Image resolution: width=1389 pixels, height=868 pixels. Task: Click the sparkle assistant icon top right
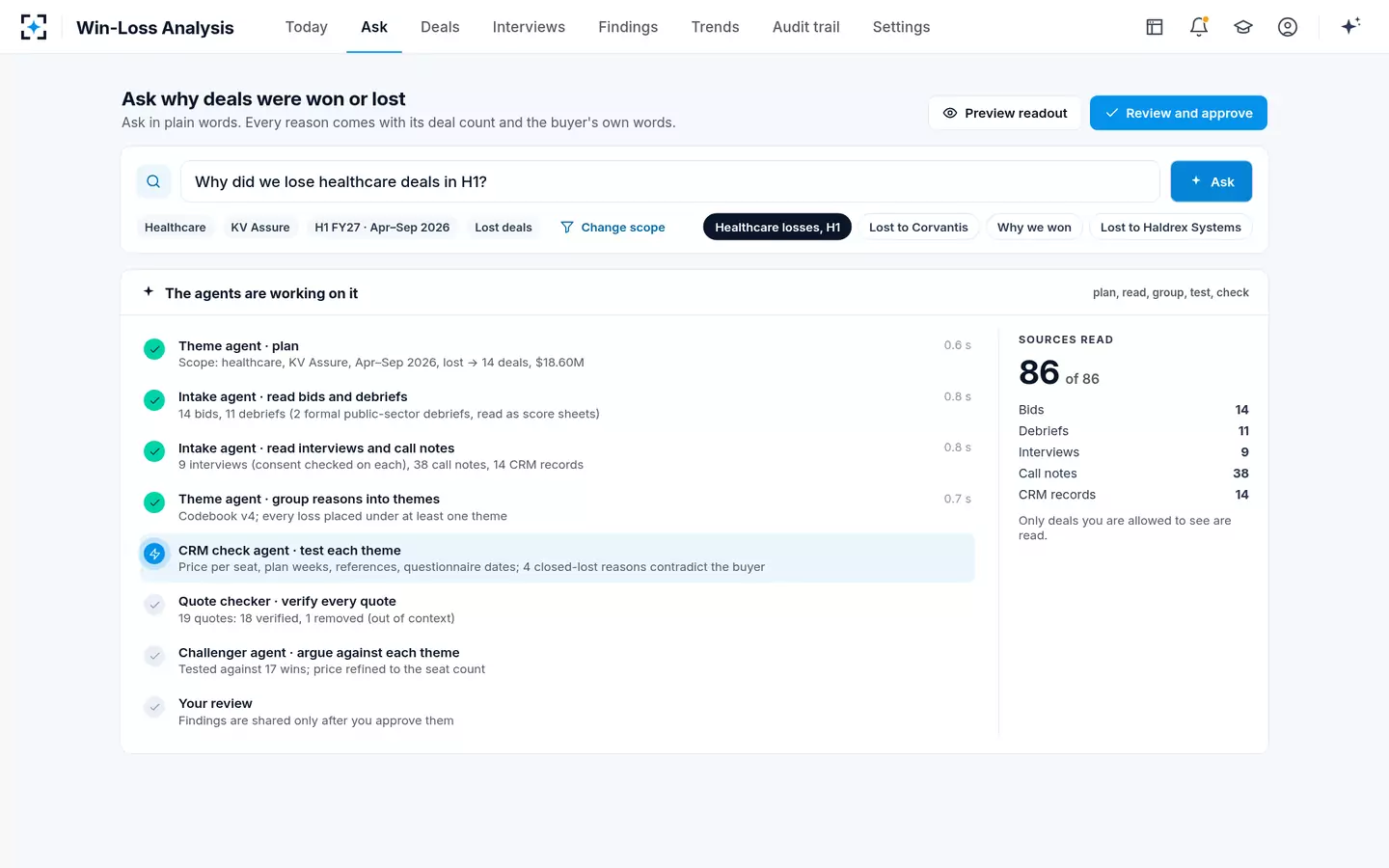click(x=1350, y=27)
